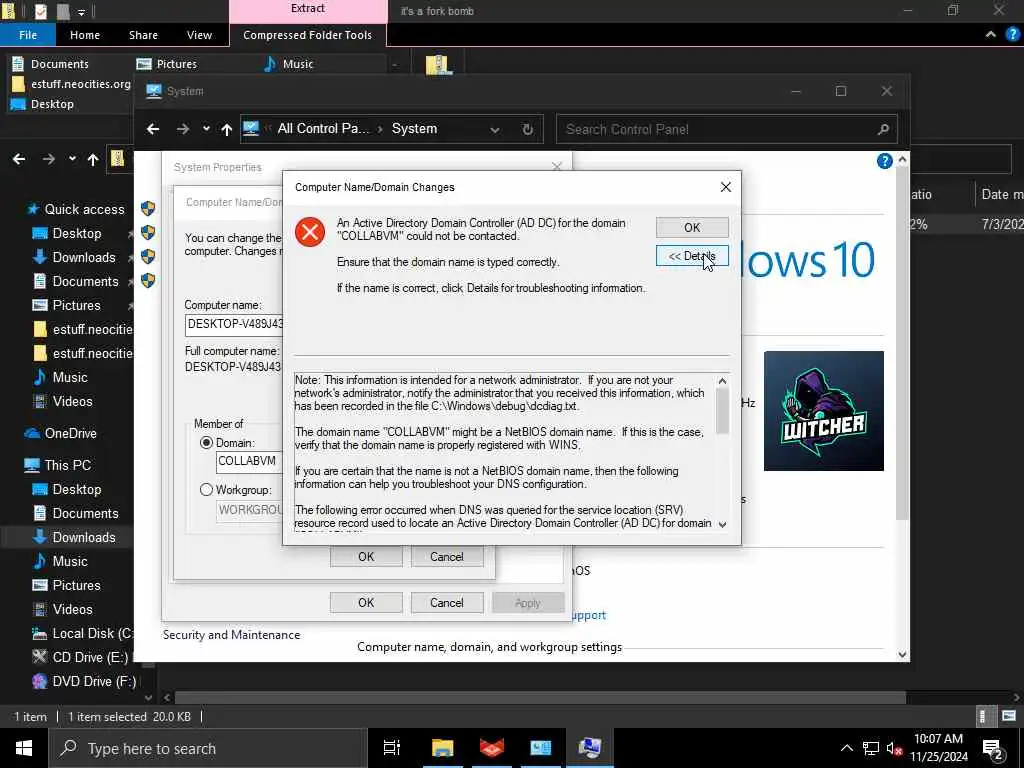The image size is (1024, 768).
Task: Switch to the Home ribbon tab
Action: click(x=85, y=35)
